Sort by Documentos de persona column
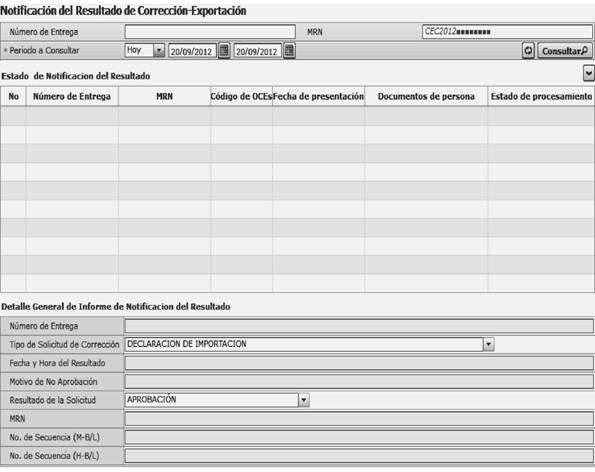This screenshot has width=595, height=472. point(426,96)
